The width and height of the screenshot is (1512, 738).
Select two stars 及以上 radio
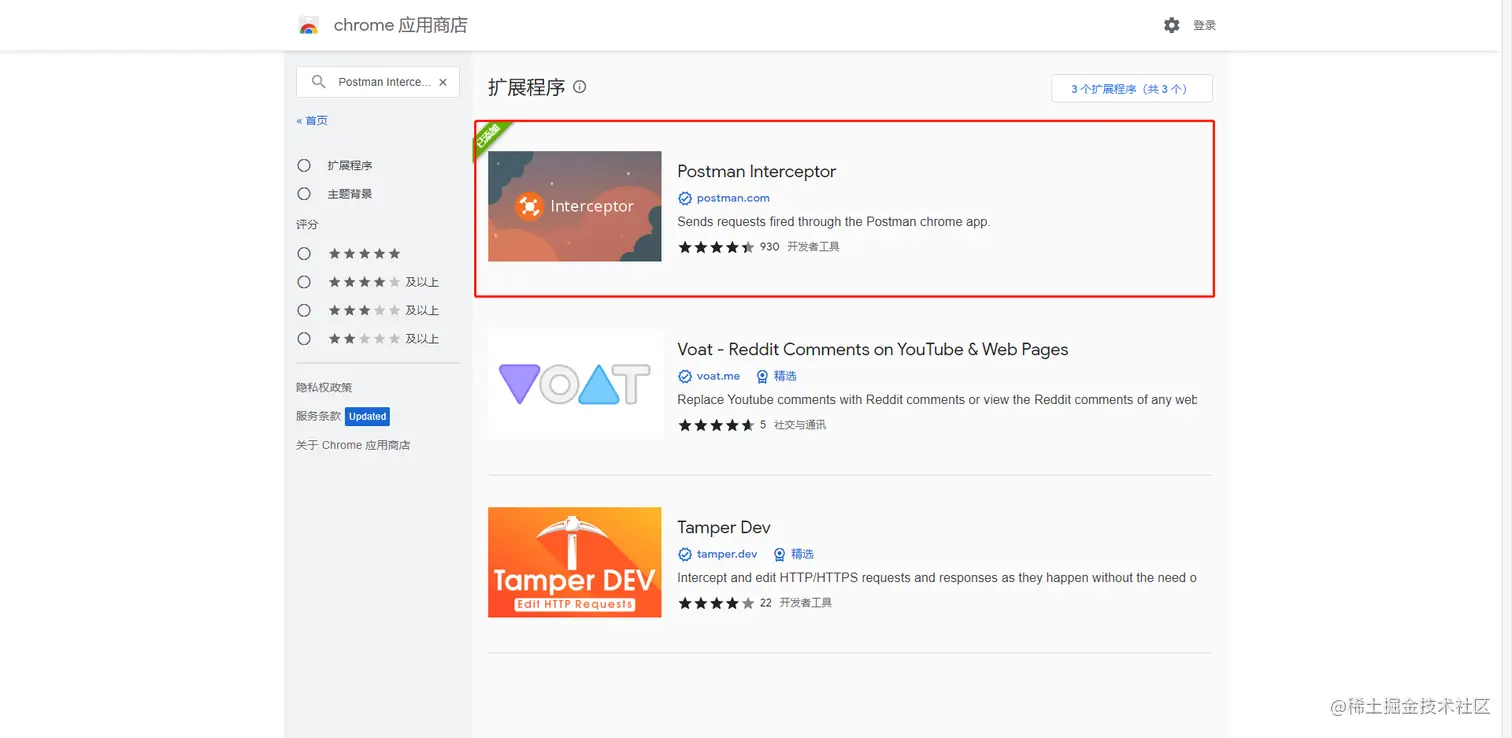click(x=304, y=339)
